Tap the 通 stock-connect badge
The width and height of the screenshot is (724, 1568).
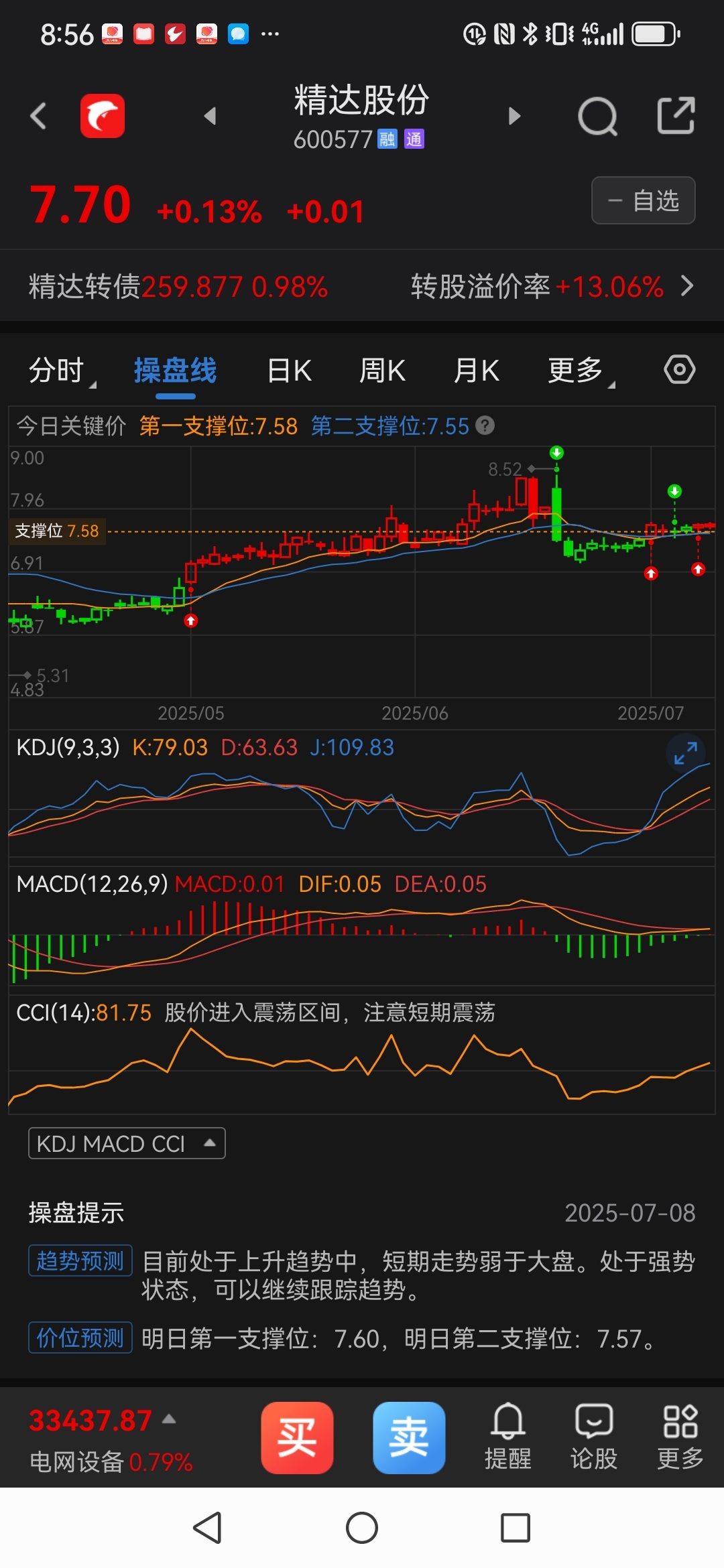click(414, 139)
